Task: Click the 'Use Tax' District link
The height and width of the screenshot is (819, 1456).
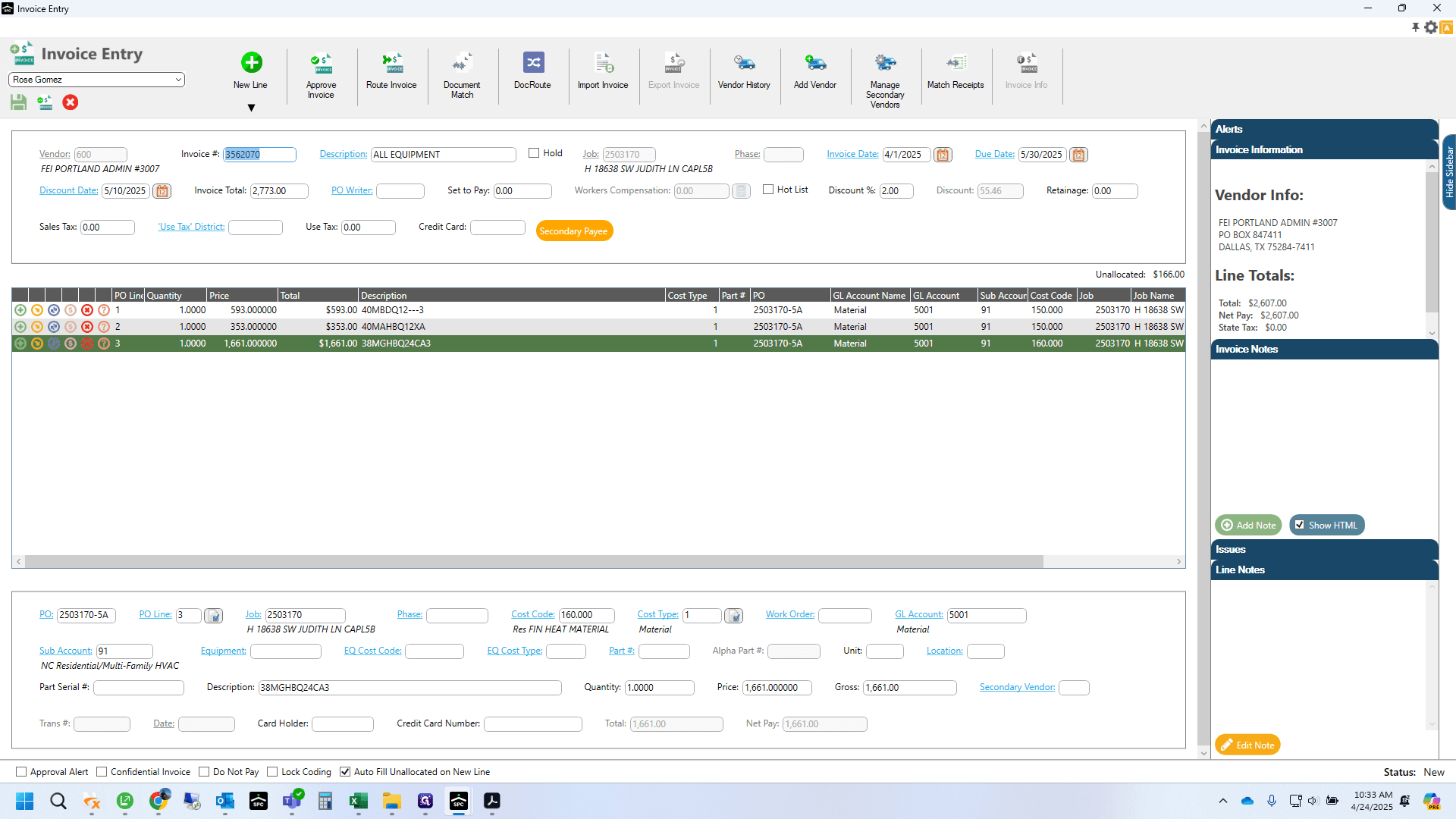Action: tap(191, 227)
